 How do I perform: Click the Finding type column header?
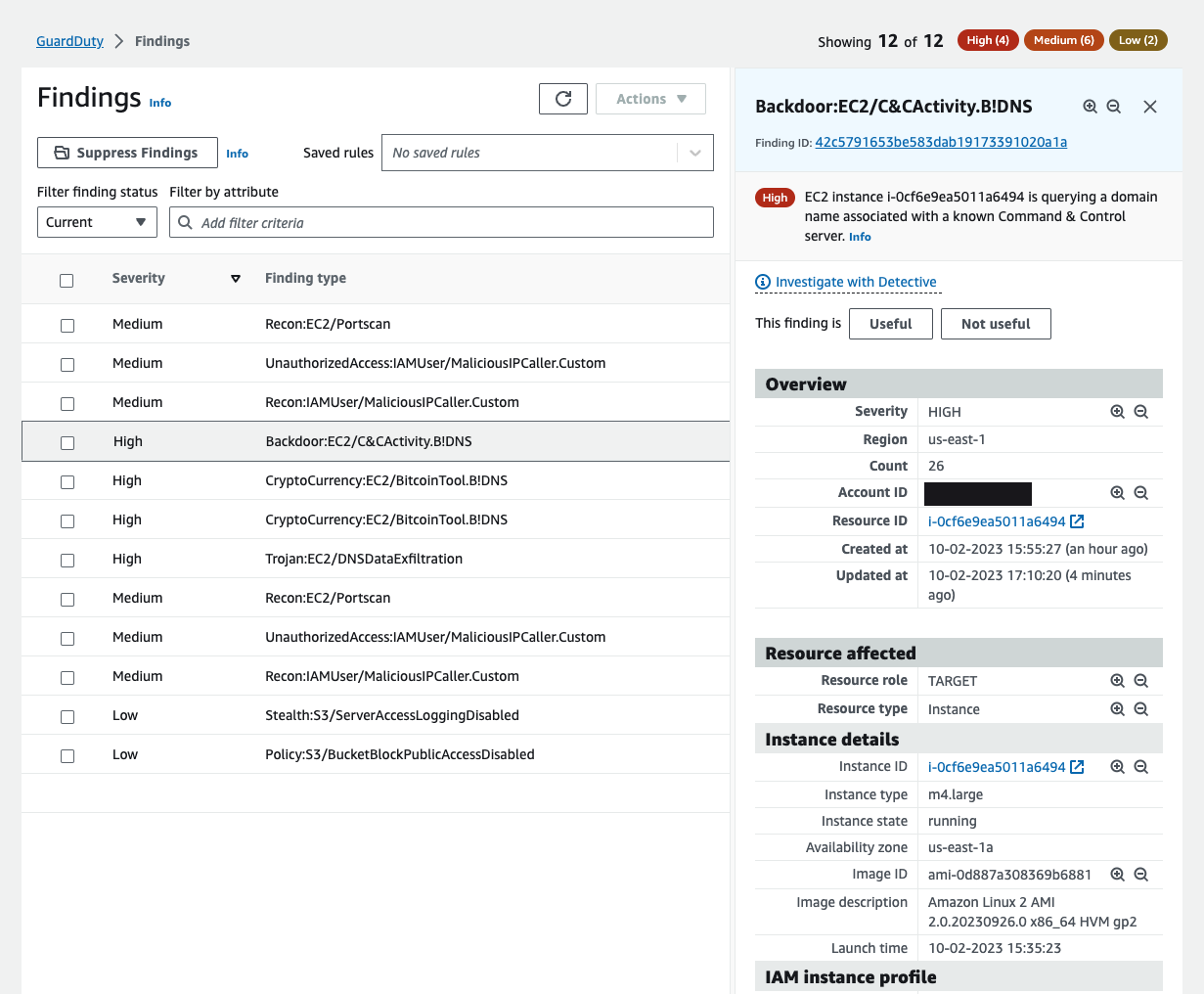[305, 278]
